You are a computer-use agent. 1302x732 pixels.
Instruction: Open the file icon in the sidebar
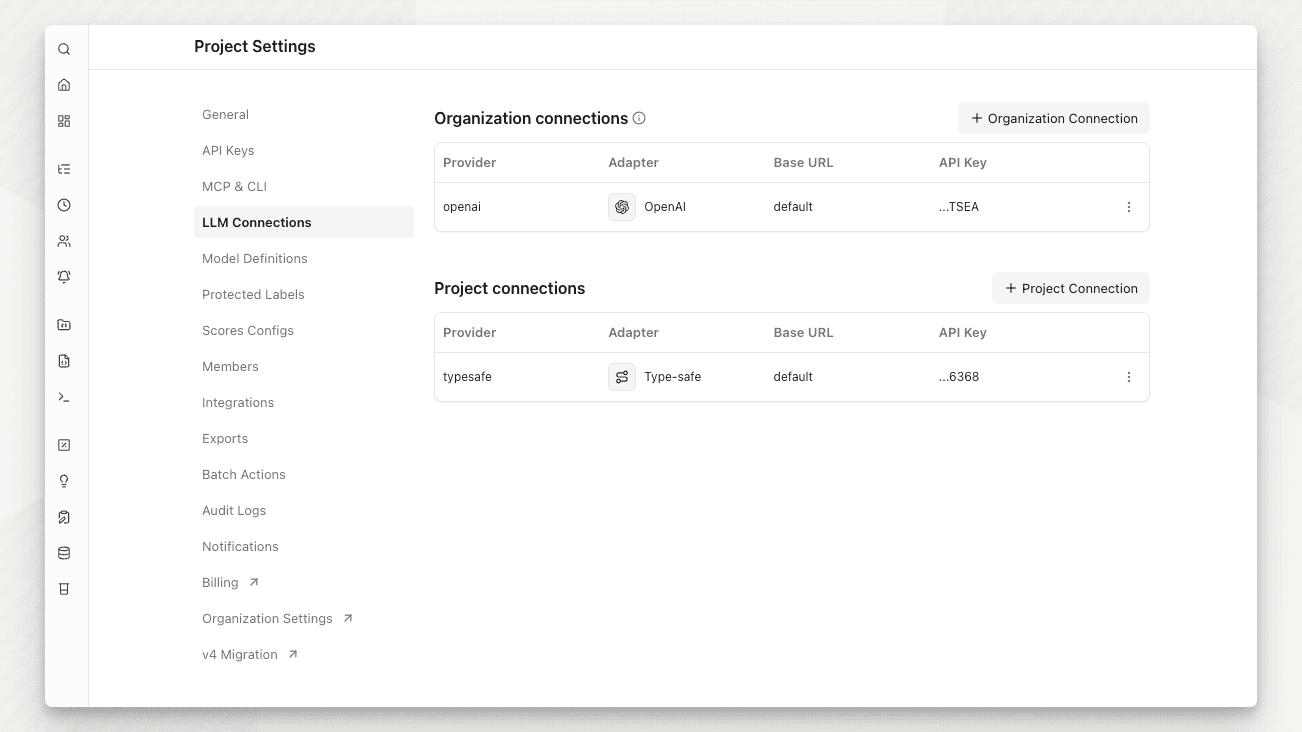click(64, 361)
